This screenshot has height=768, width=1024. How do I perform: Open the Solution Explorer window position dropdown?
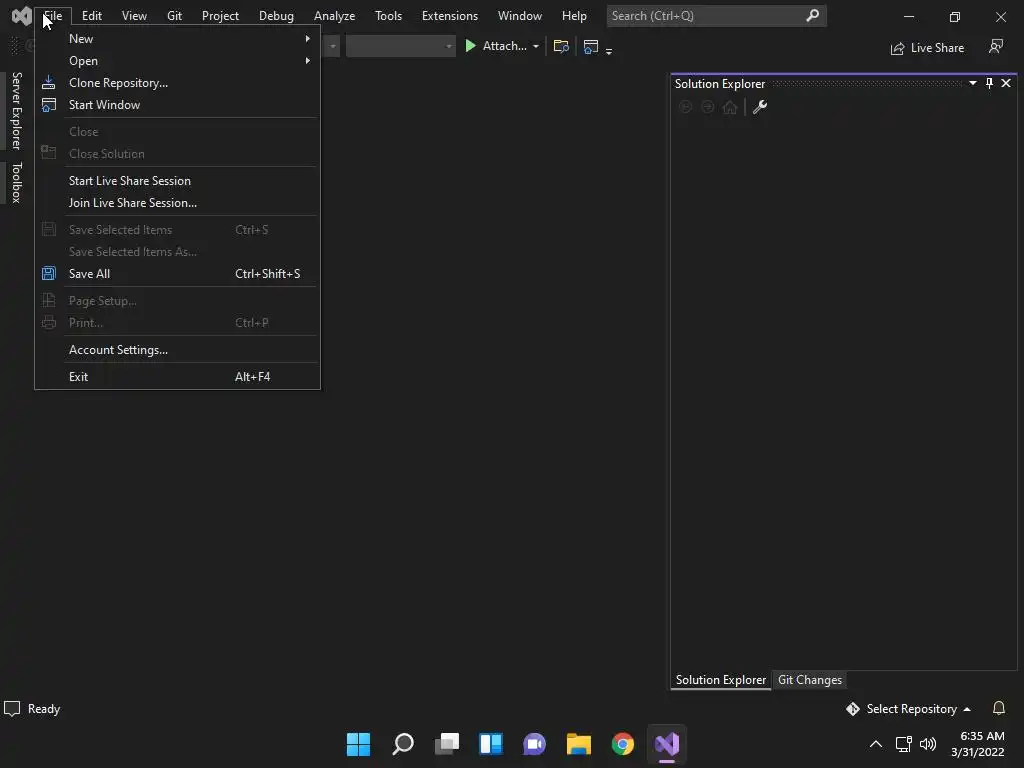point(972,83)
